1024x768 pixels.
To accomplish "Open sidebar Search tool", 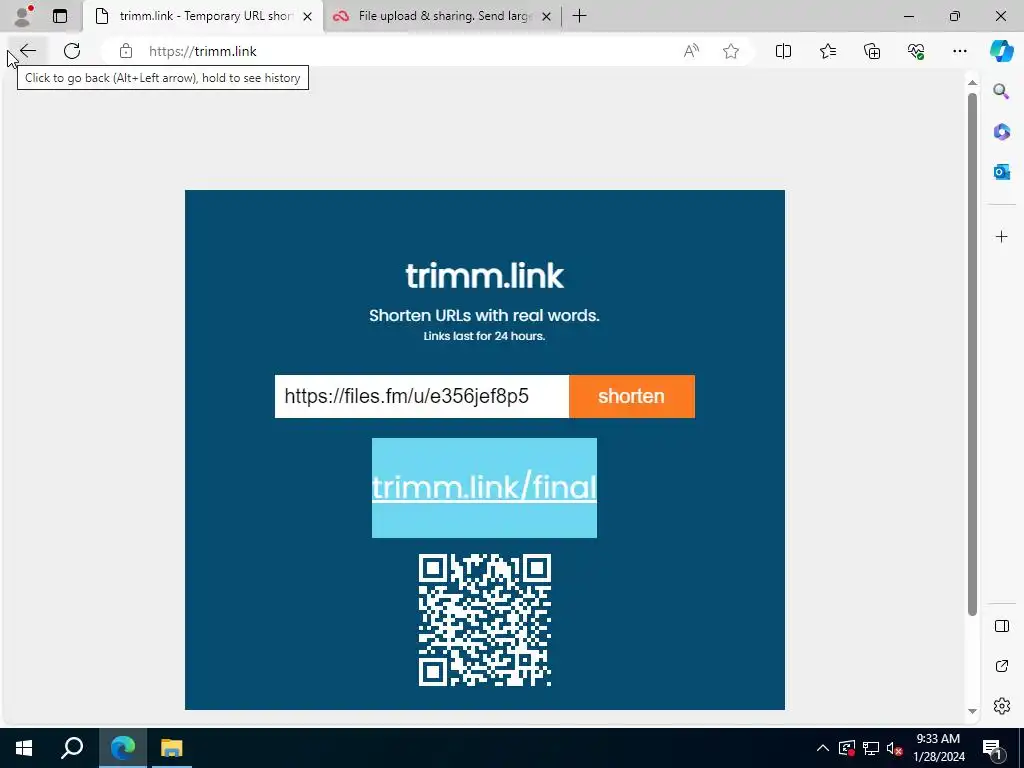I will [1001, 91].
